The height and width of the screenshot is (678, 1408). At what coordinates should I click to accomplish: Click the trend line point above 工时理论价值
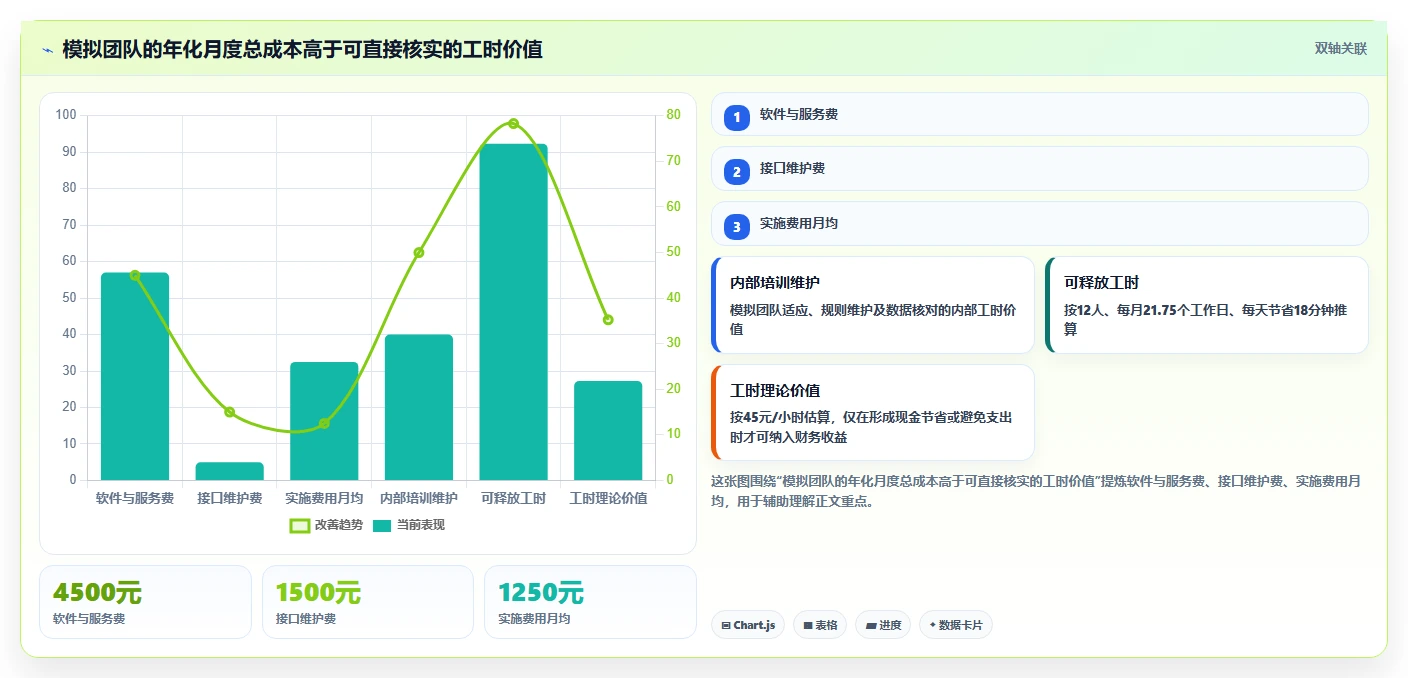(x=608, y=320)
